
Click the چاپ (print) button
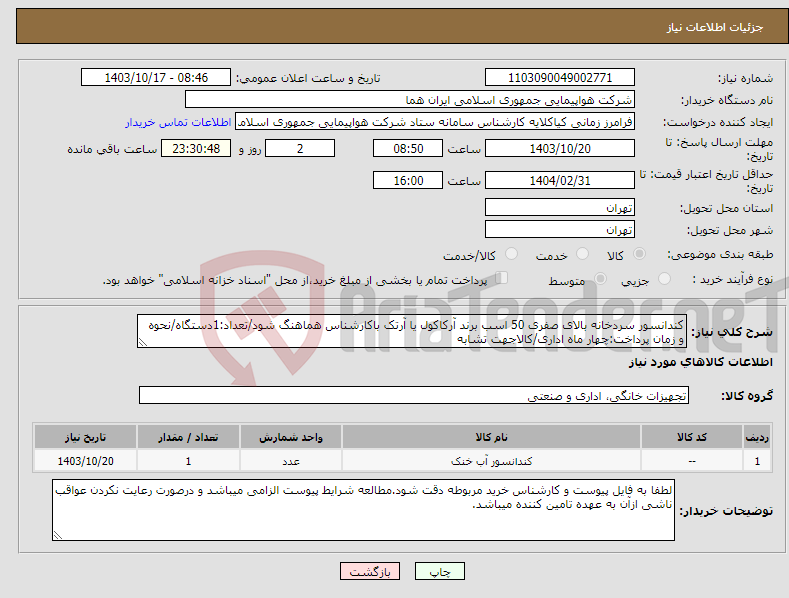(x=439, y=571)
